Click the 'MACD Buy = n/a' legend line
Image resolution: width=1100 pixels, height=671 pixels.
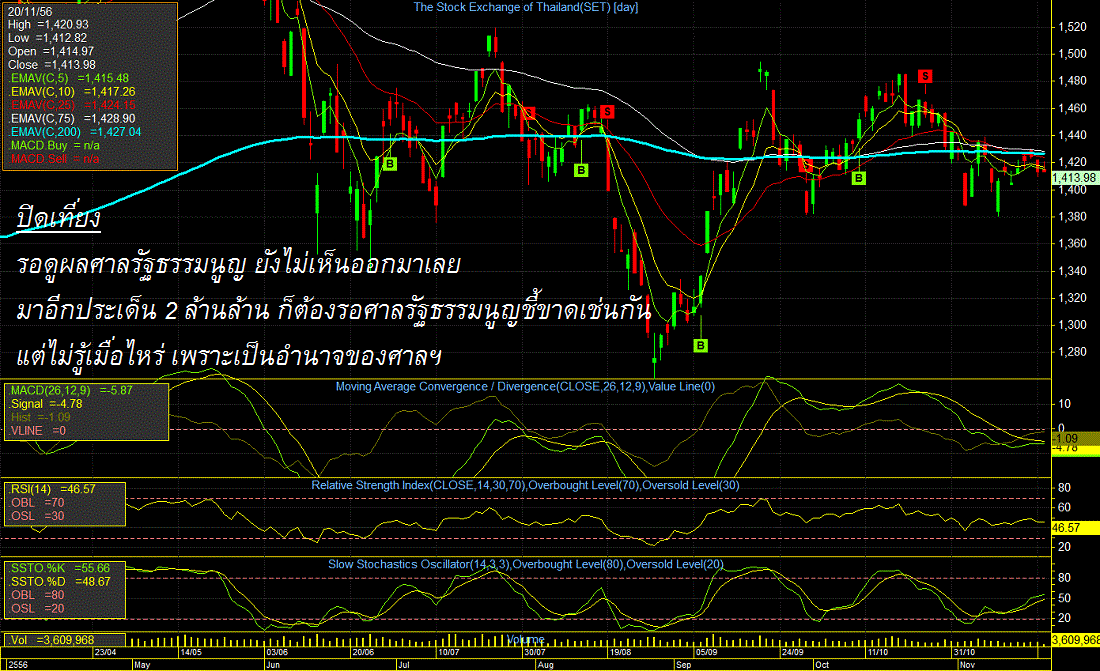(x=55, y=145)
